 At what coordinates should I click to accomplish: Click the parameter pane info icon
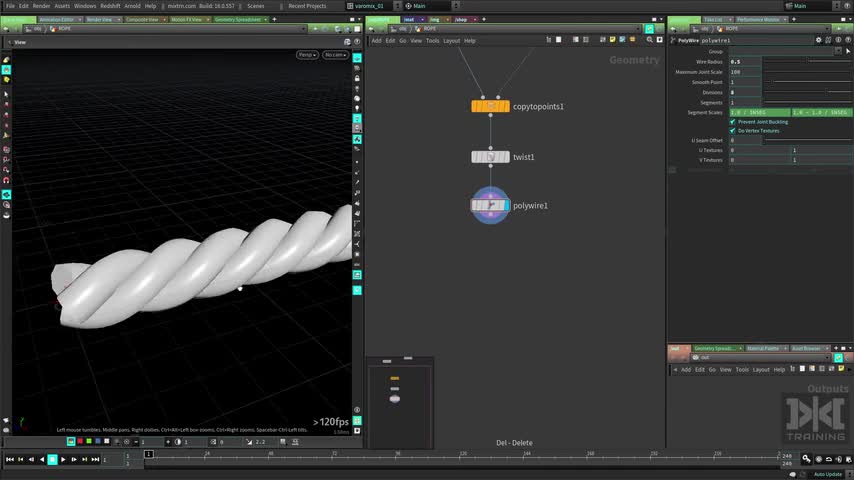[x=839, y=40]
